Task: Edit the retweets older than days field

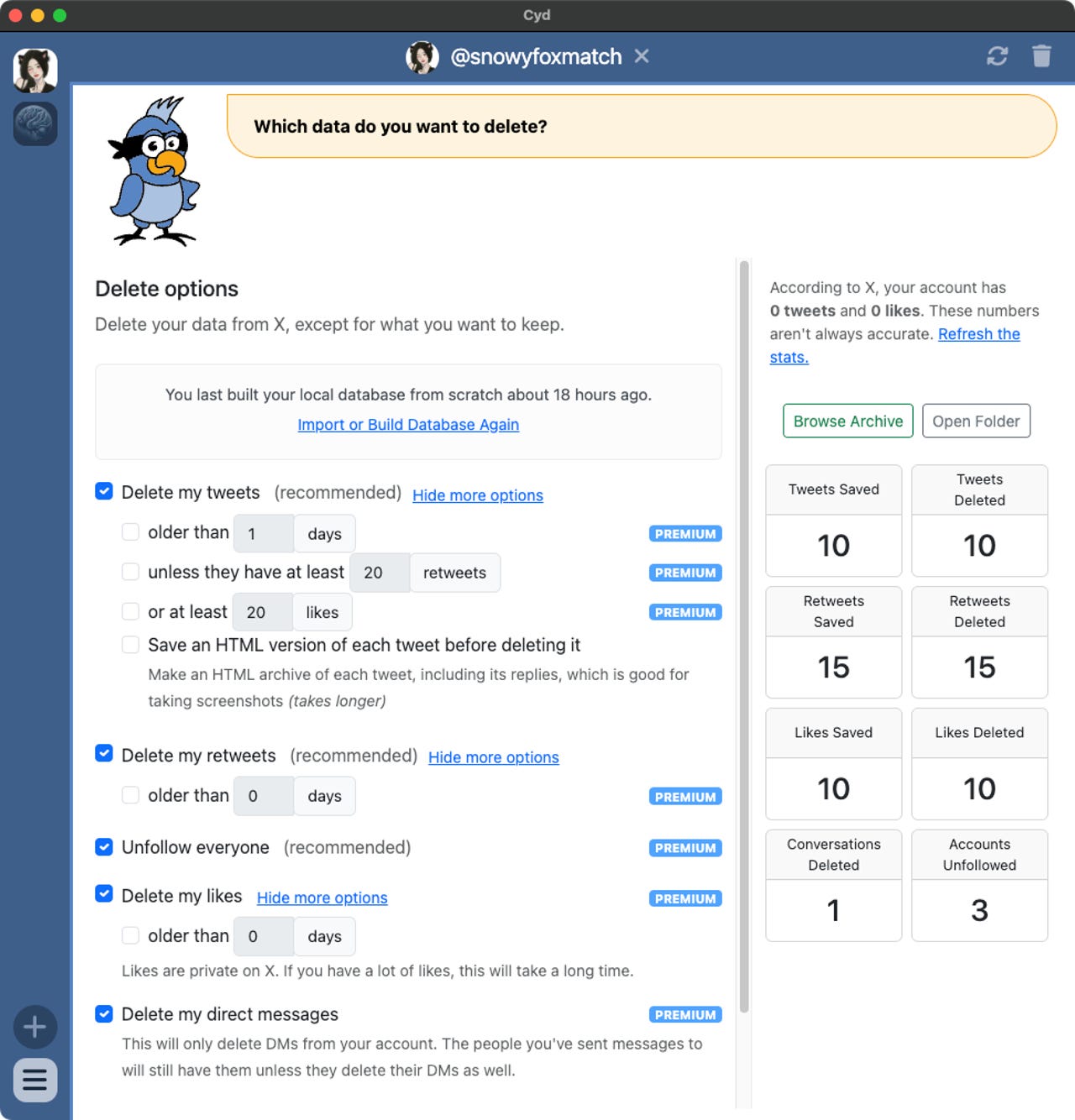Action: click(264, 796)
